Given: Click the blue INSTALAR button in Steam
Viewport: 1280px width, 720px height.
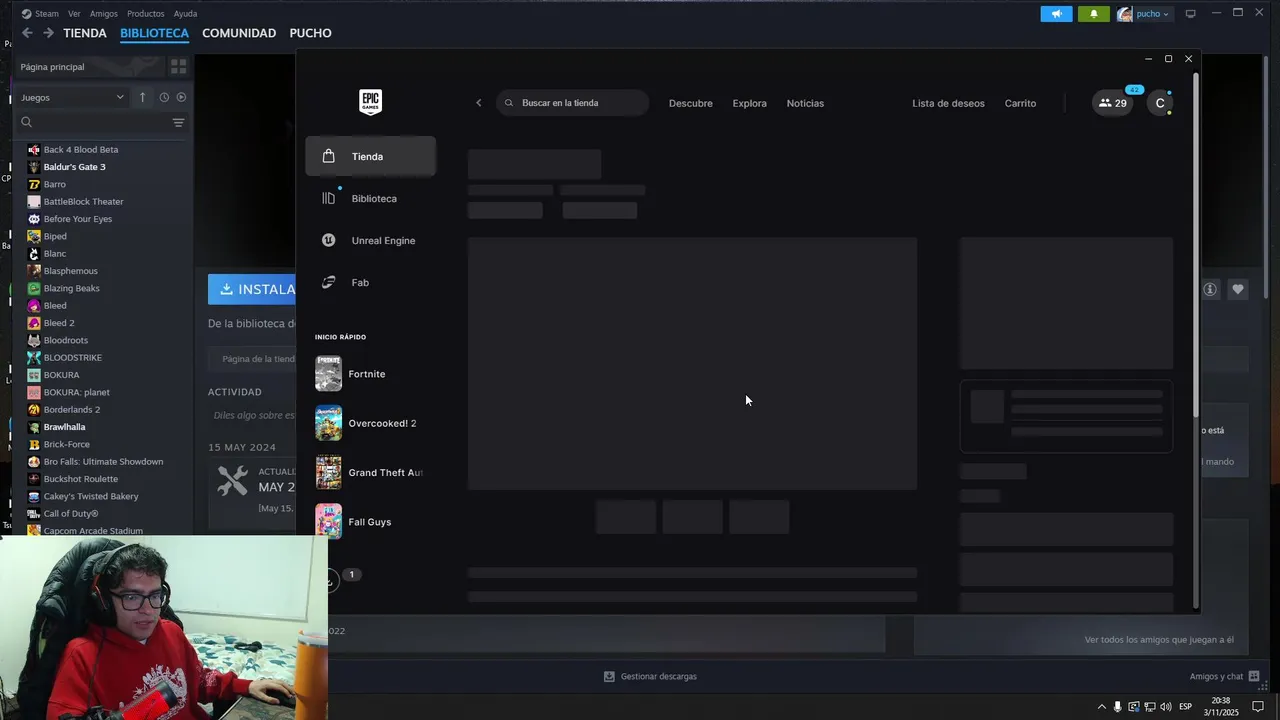Looking at the screenshot, I should (x=252, y=289).
